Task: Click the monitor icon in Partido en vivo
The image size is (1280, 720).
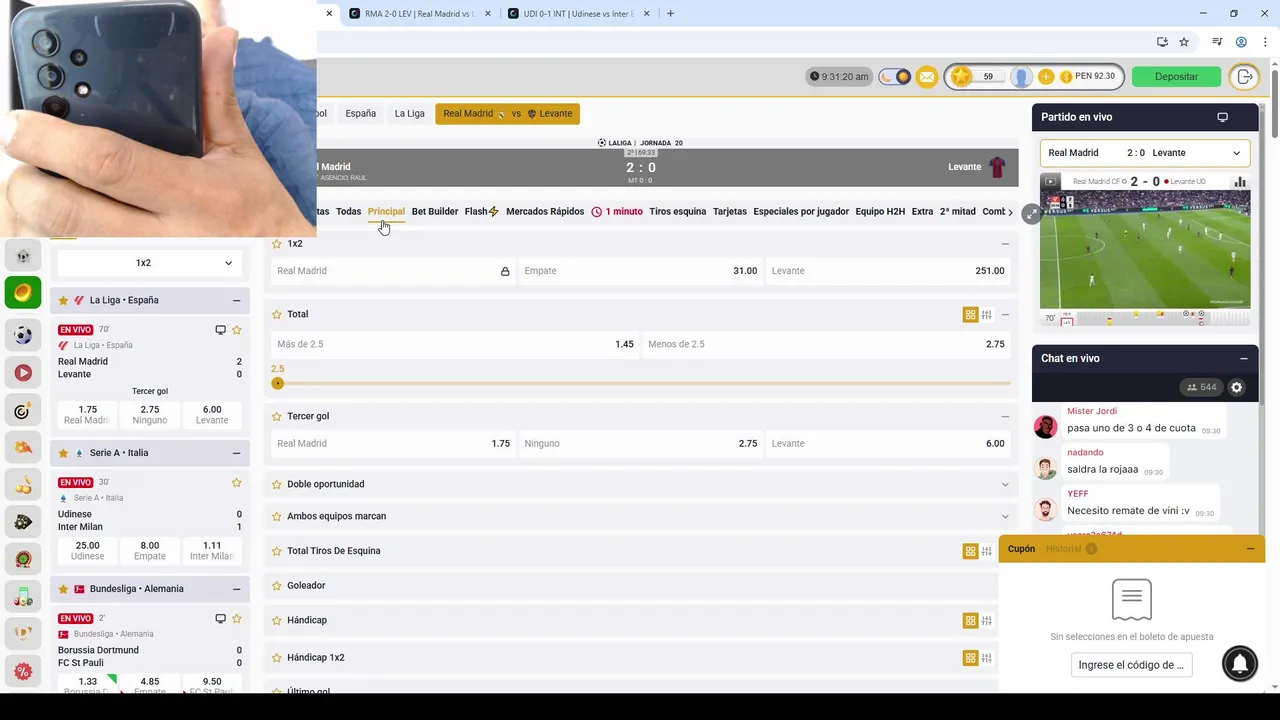Action: pos(1222,117)
